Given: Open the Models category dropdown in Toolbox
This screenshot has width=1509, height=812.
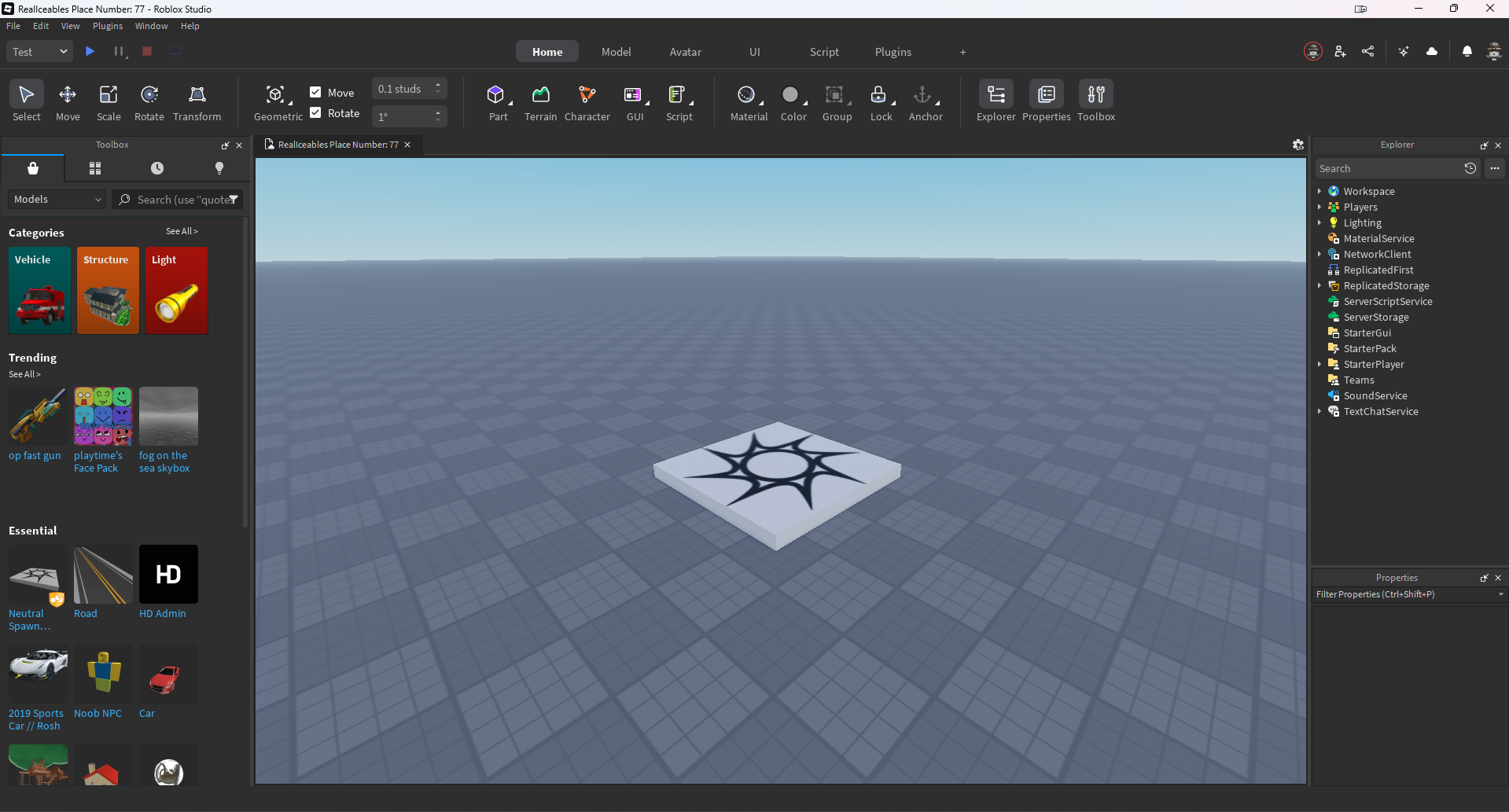Looking at the screenshot, I should tap(57, 200).
